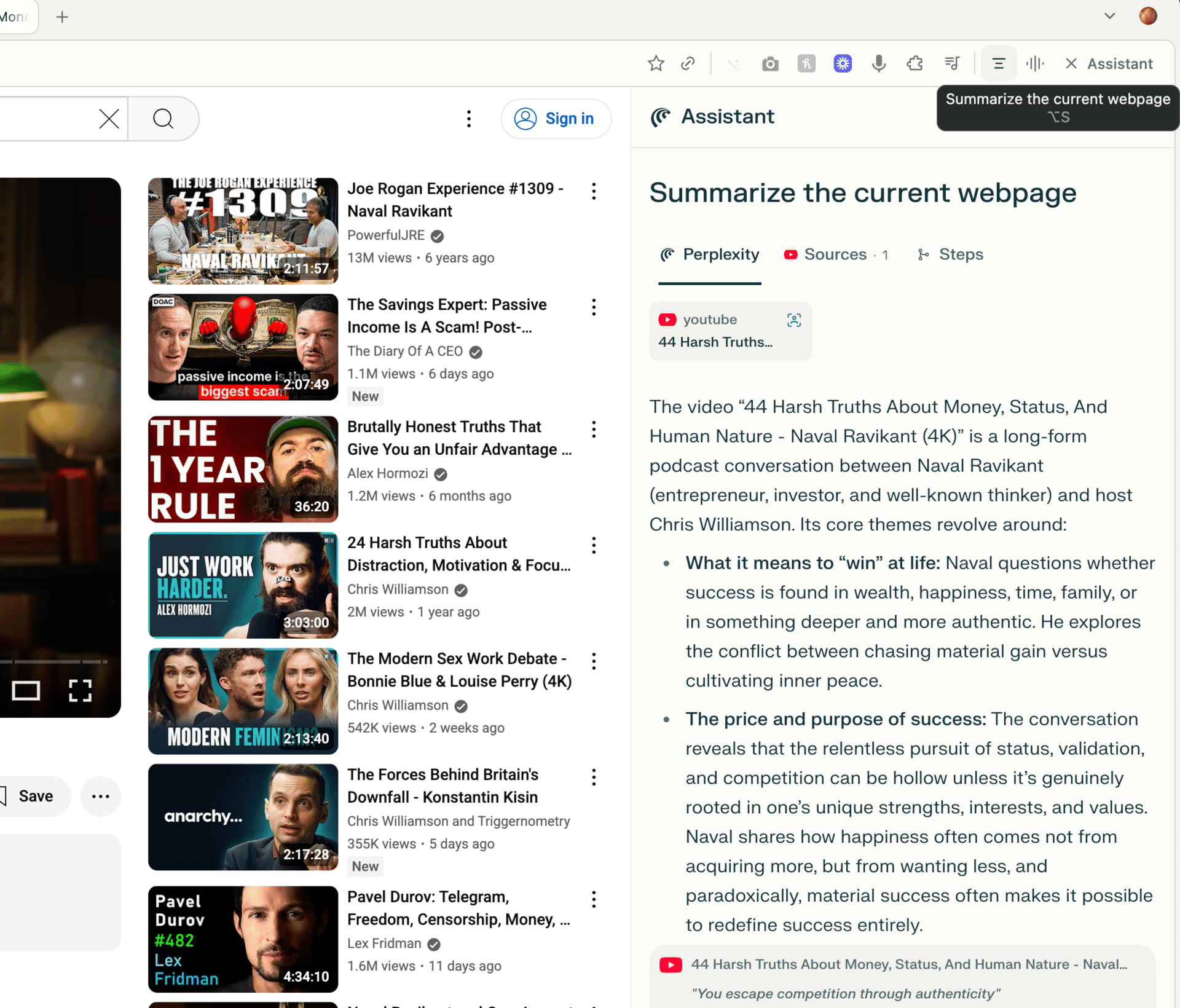
Task: Open options menu for Joe Rogan video
Action: [x=594, y=191]
